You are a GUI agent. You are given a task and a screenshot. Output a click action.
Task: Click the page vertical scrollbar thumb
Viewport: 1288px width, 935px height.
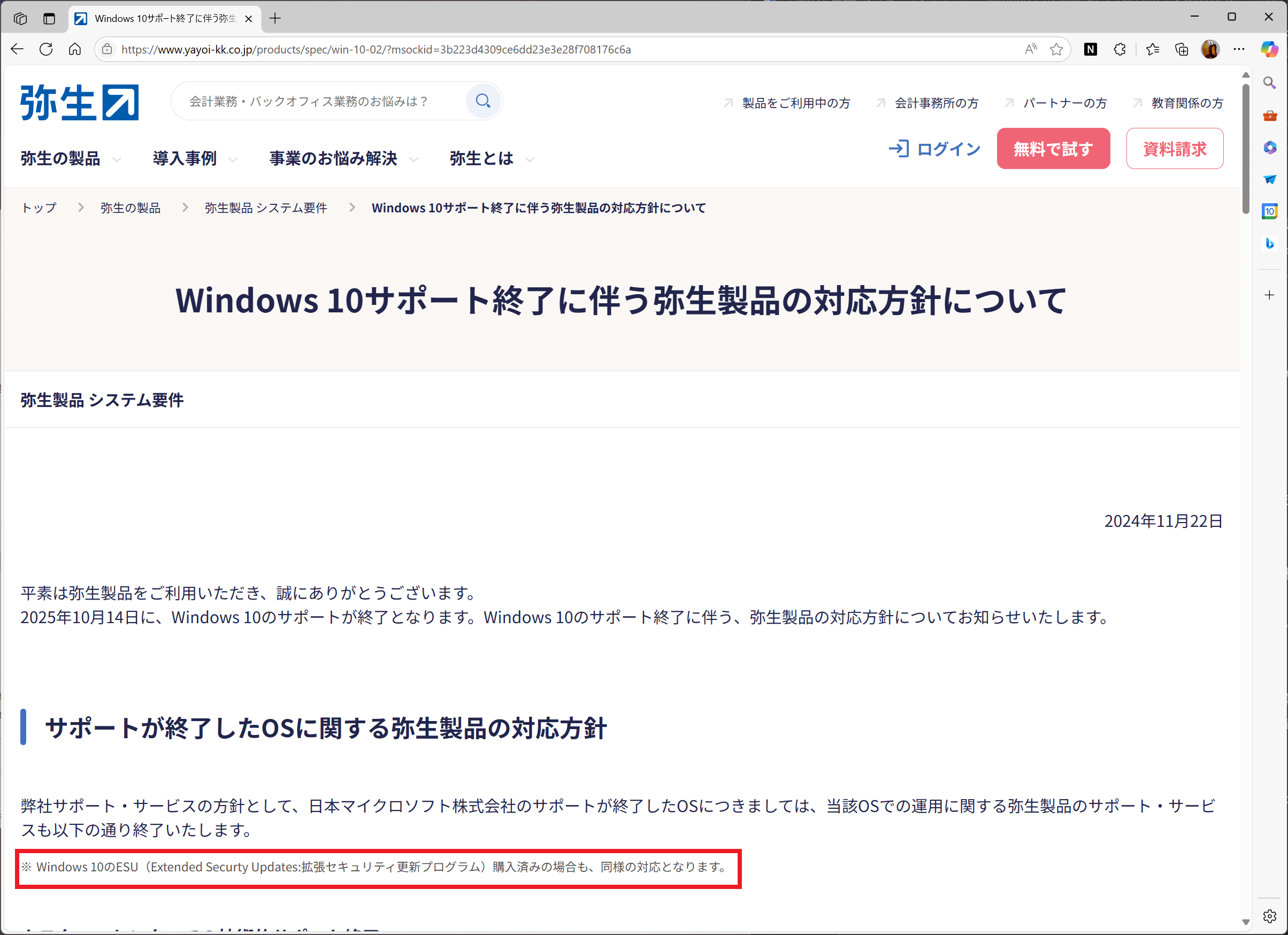click(1245, 149)
